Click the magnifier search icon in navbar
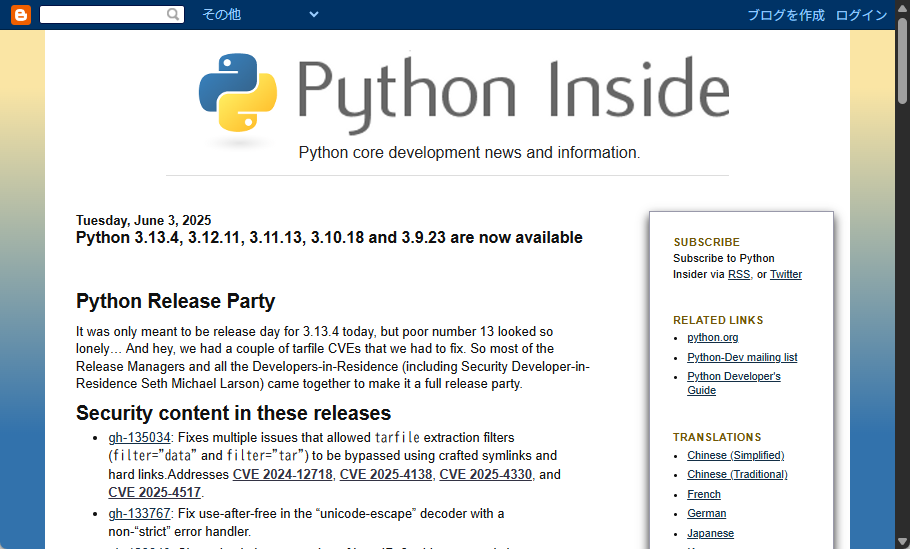910x549 pixels. (x=173, y=15)
